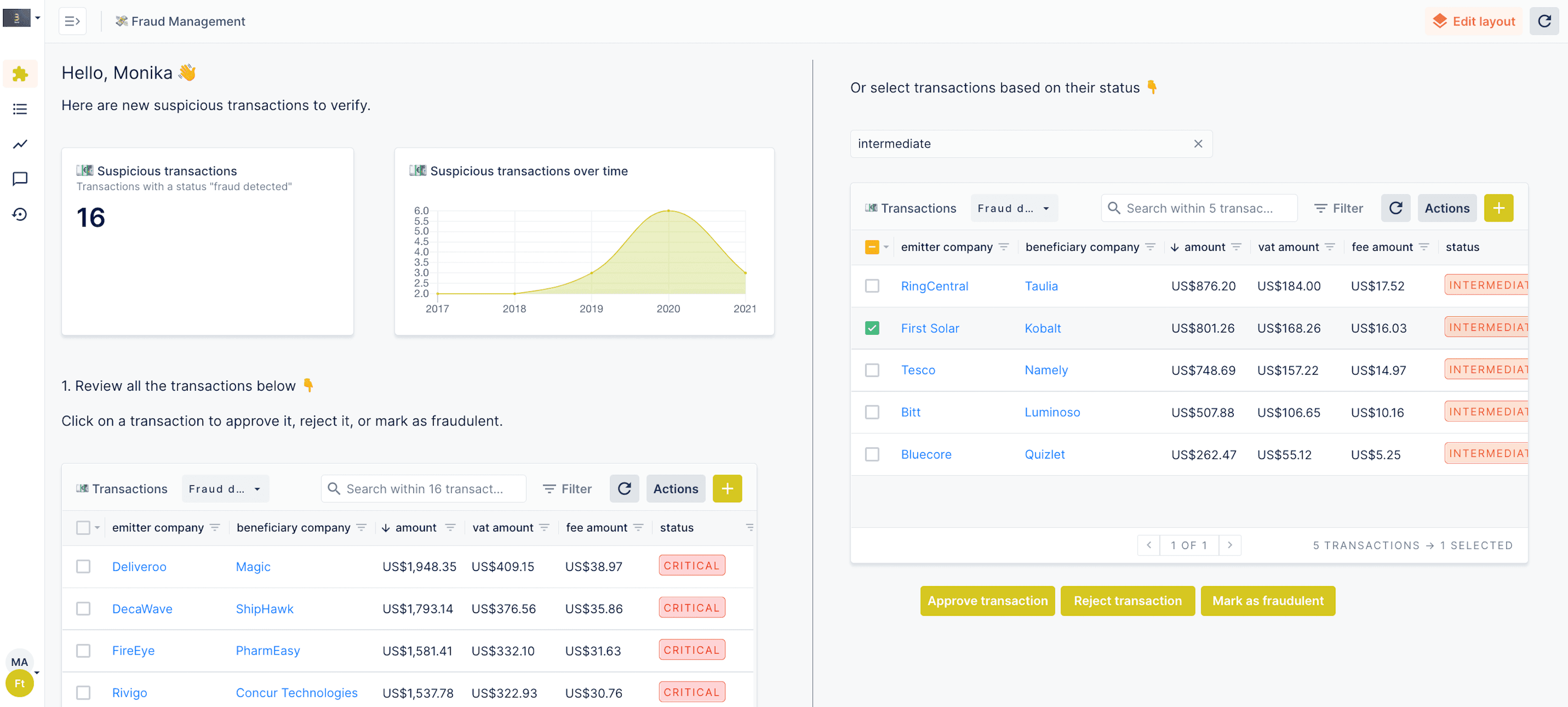The width and height of the screenshot is (1568, 707).
Task: Open the analytics chart sidebar icon
Action: [x=20, y=145]
